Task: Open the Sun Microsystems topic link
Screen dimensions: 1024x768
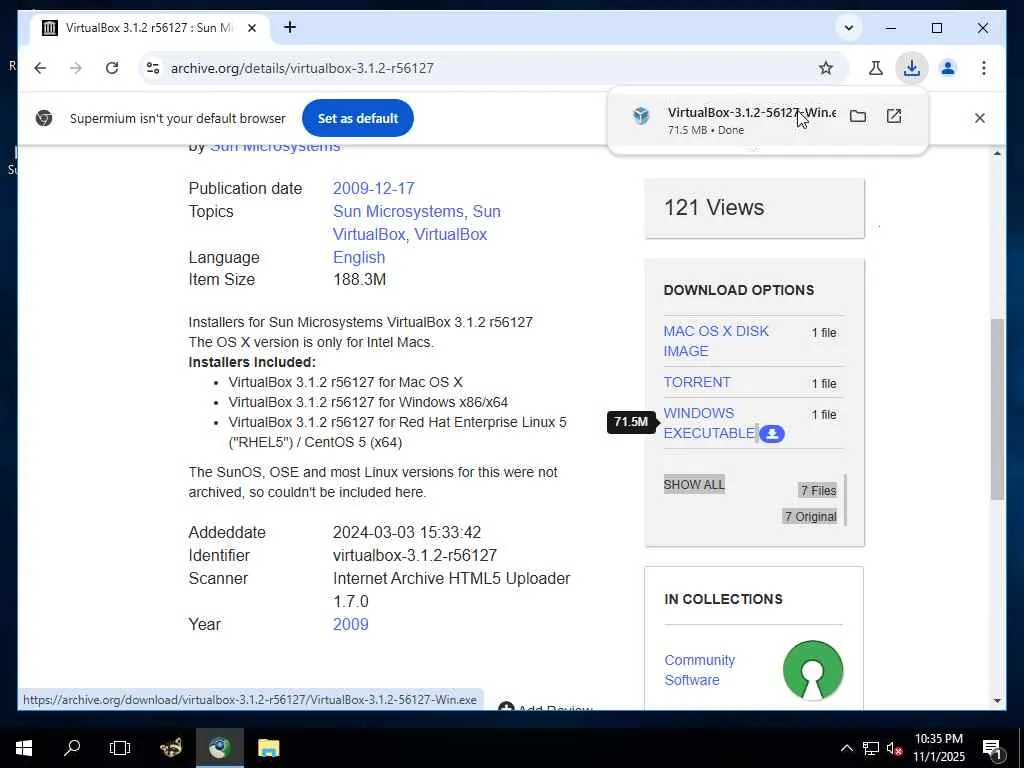Action: coord(398,212)
